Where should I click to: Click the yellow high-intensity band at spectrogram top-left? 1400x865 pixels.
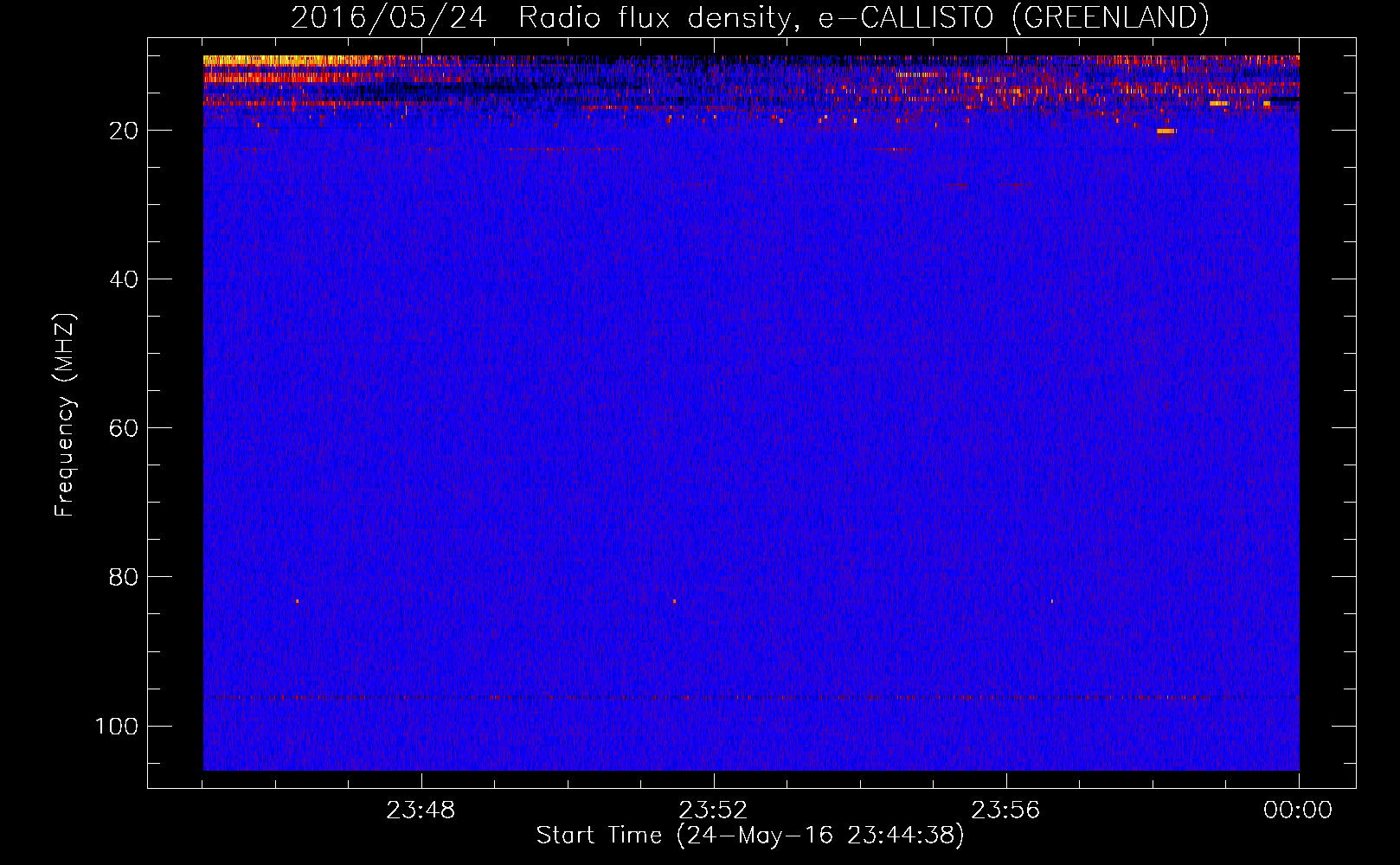click(286, 61)
